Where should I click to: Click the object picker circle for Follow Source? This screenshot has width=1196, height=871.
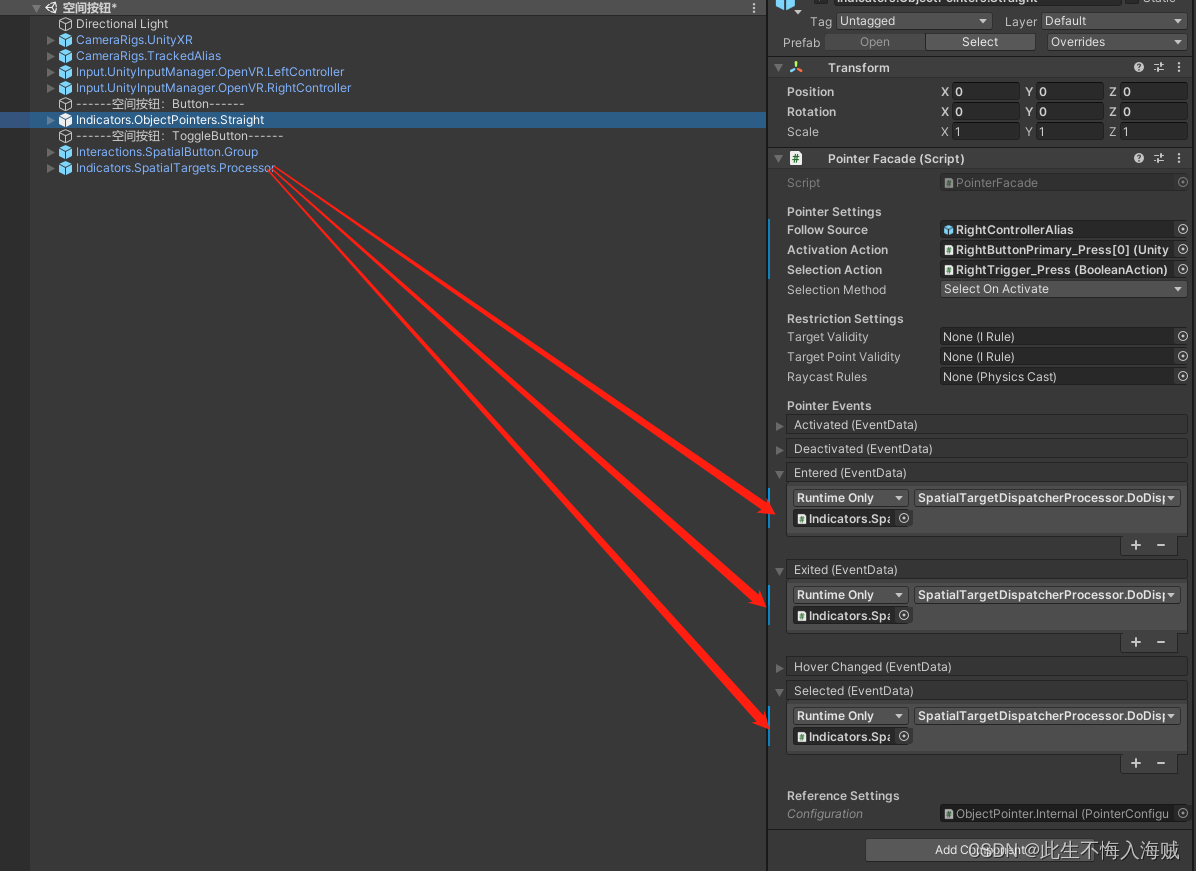[1182, 229]
